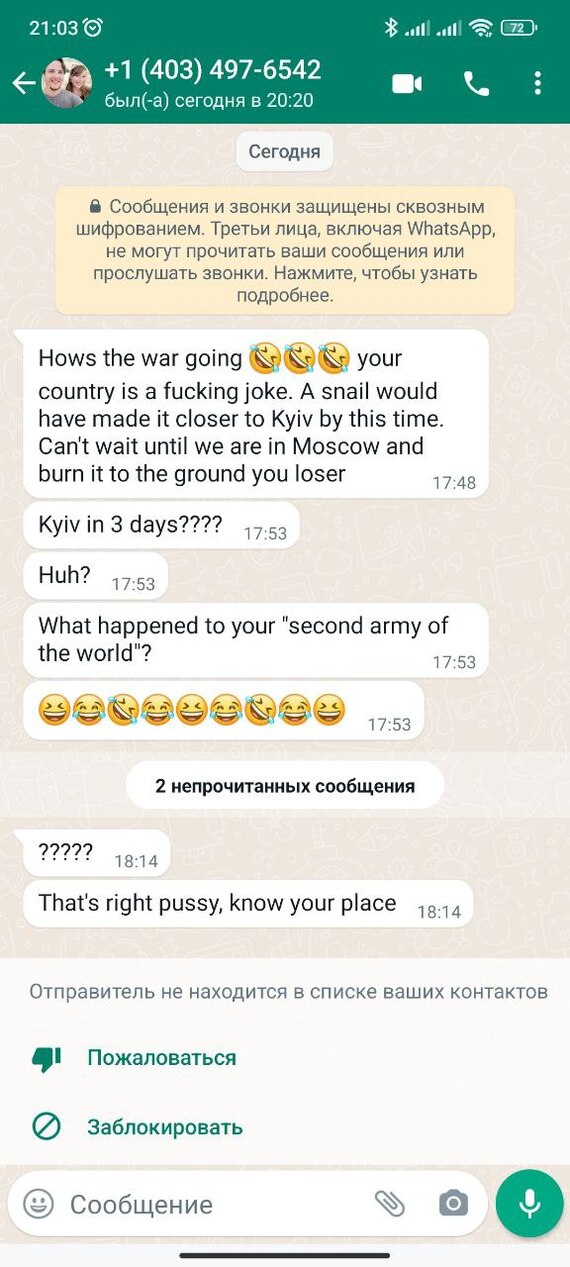This screenshot has width=570, height=1267.
Task: Start a voice call via phone icon
Action: pos(476,84)
